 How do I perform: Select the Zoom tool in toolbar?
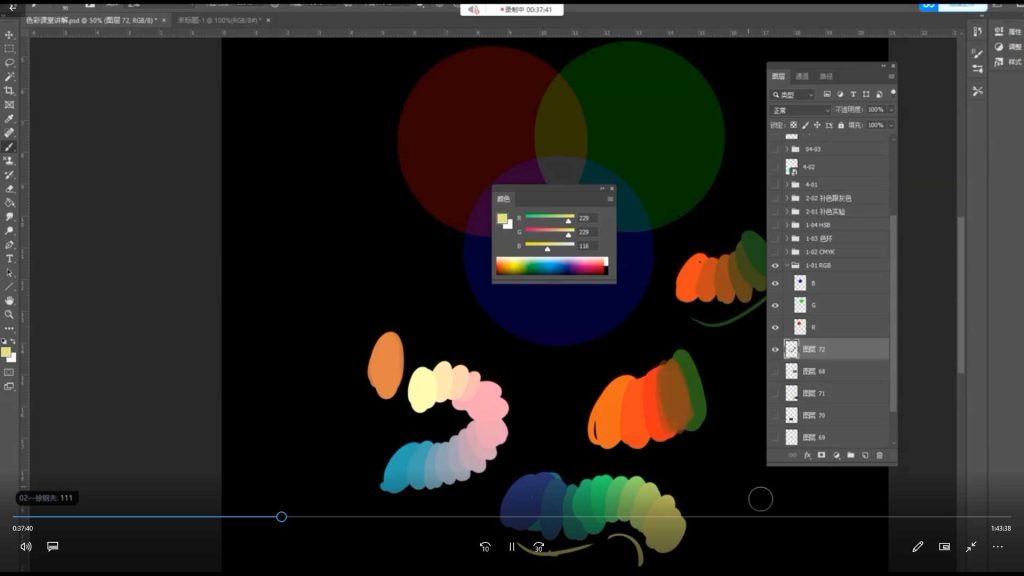click(9, 314)
